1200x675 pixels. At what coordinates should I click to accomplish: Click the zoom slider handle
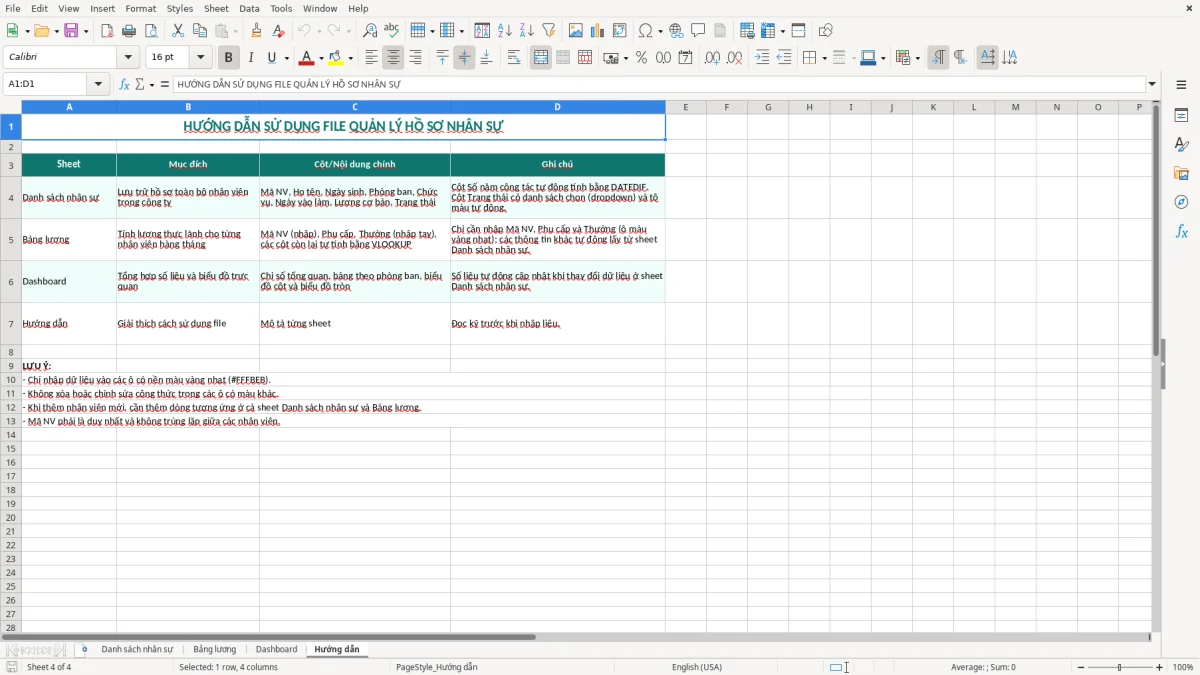point(1120,667)
